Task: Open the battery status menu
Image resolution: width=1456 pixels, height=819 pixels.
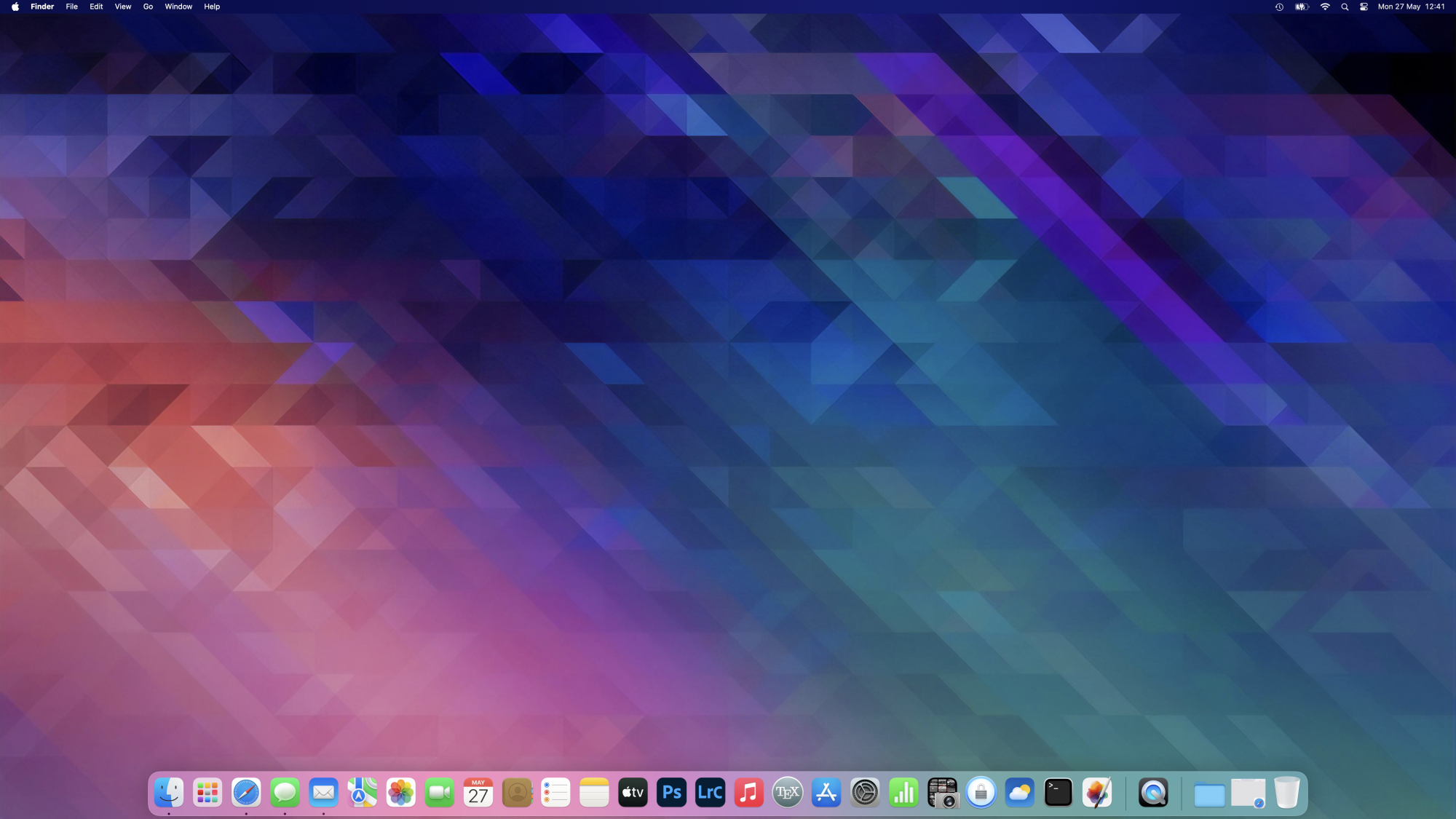Action: 1302,7
